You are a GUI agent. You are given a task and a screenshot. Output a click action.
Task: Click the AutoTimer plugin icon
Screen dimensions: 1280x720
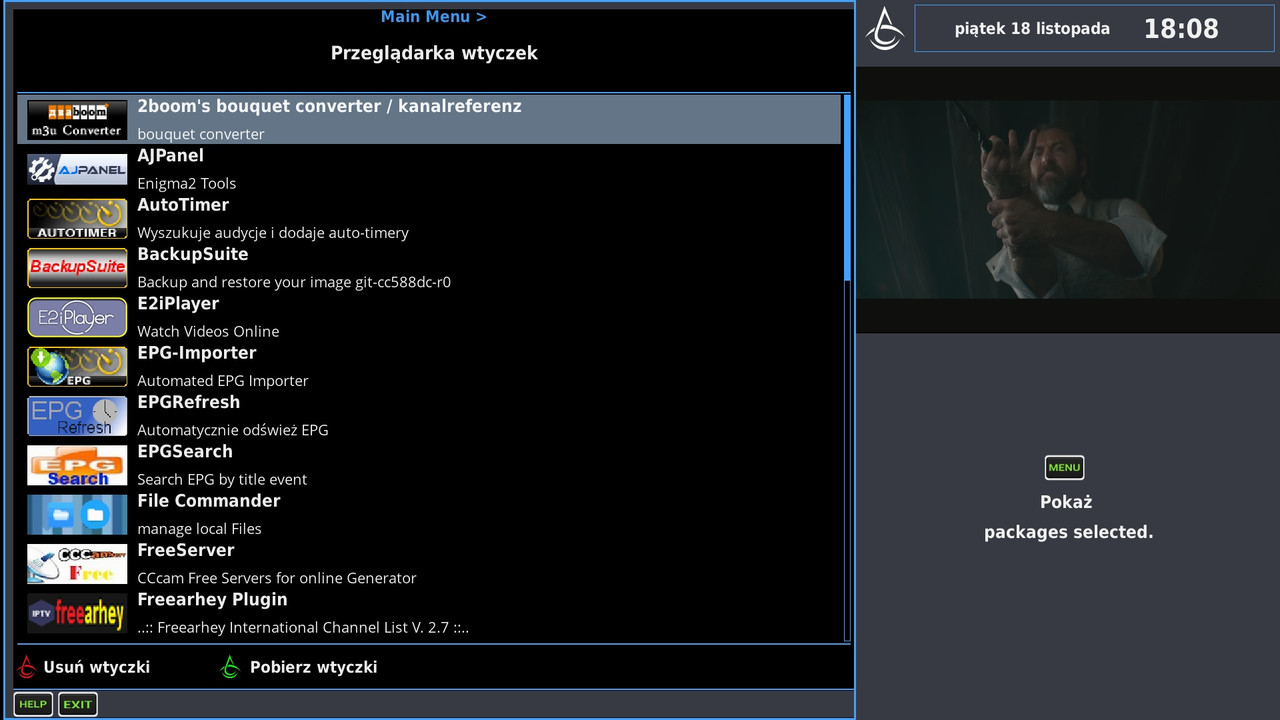click(77, 218)
